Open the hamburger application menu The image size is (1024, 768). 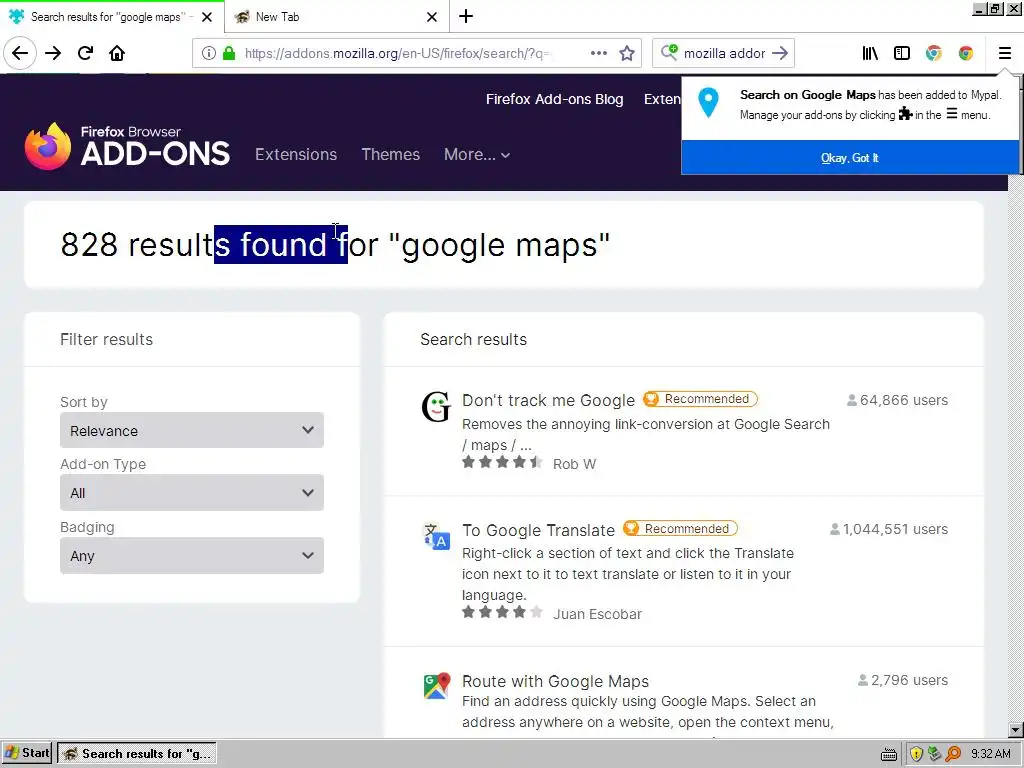click(x=1004, y=53)
